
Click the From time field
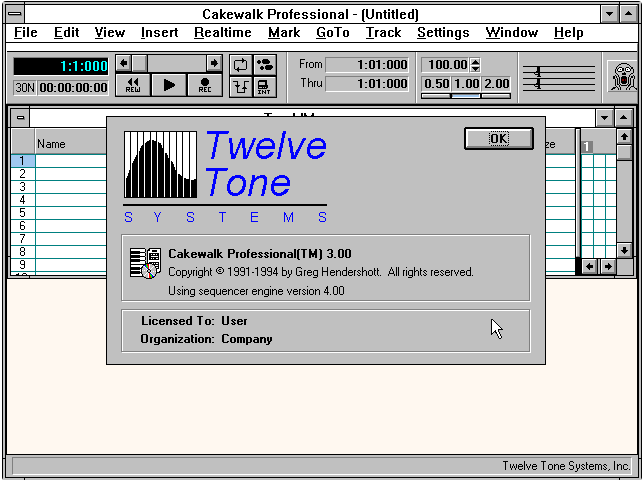367,65
